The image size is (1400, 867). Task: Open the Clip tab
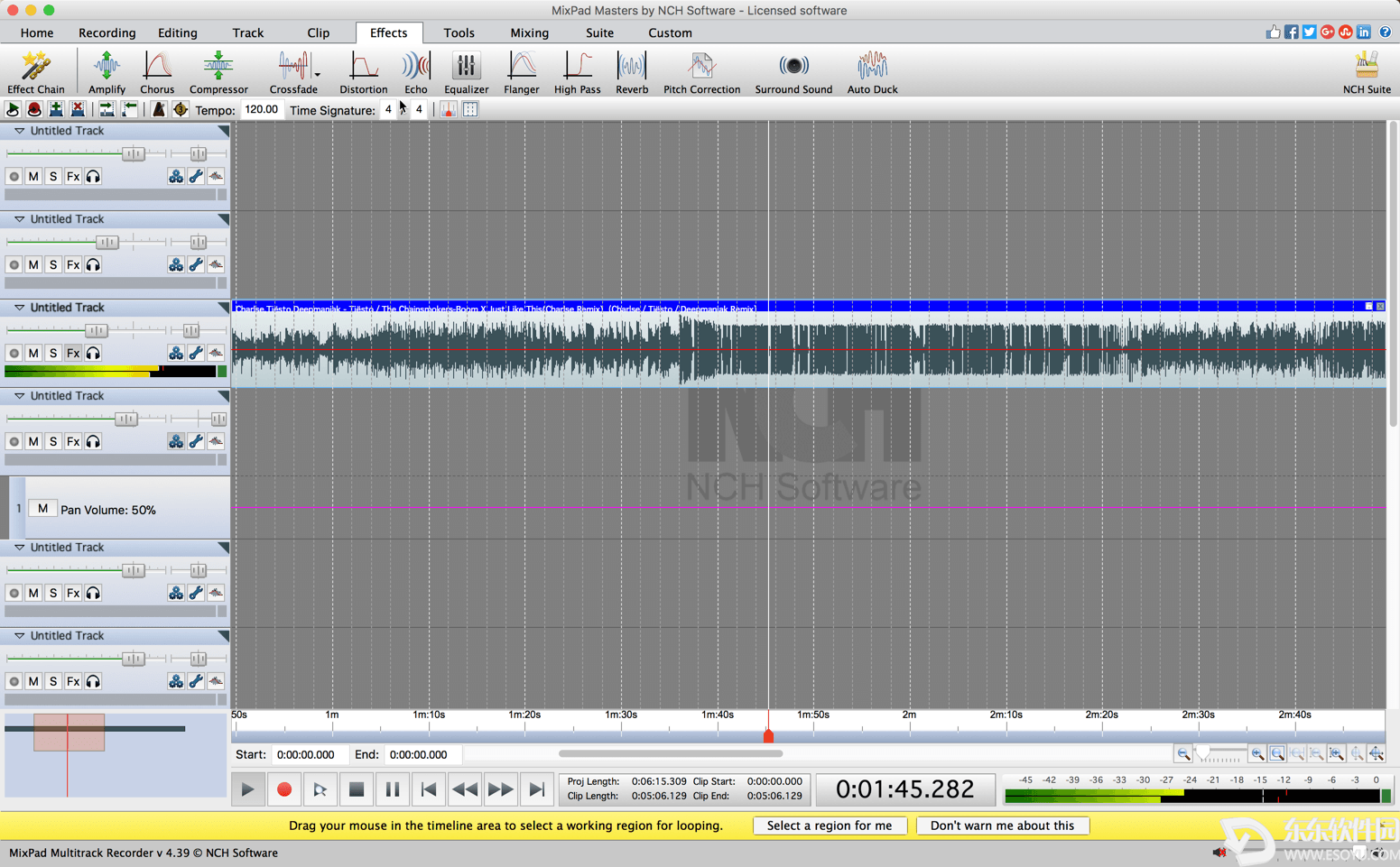pos(318,32)
